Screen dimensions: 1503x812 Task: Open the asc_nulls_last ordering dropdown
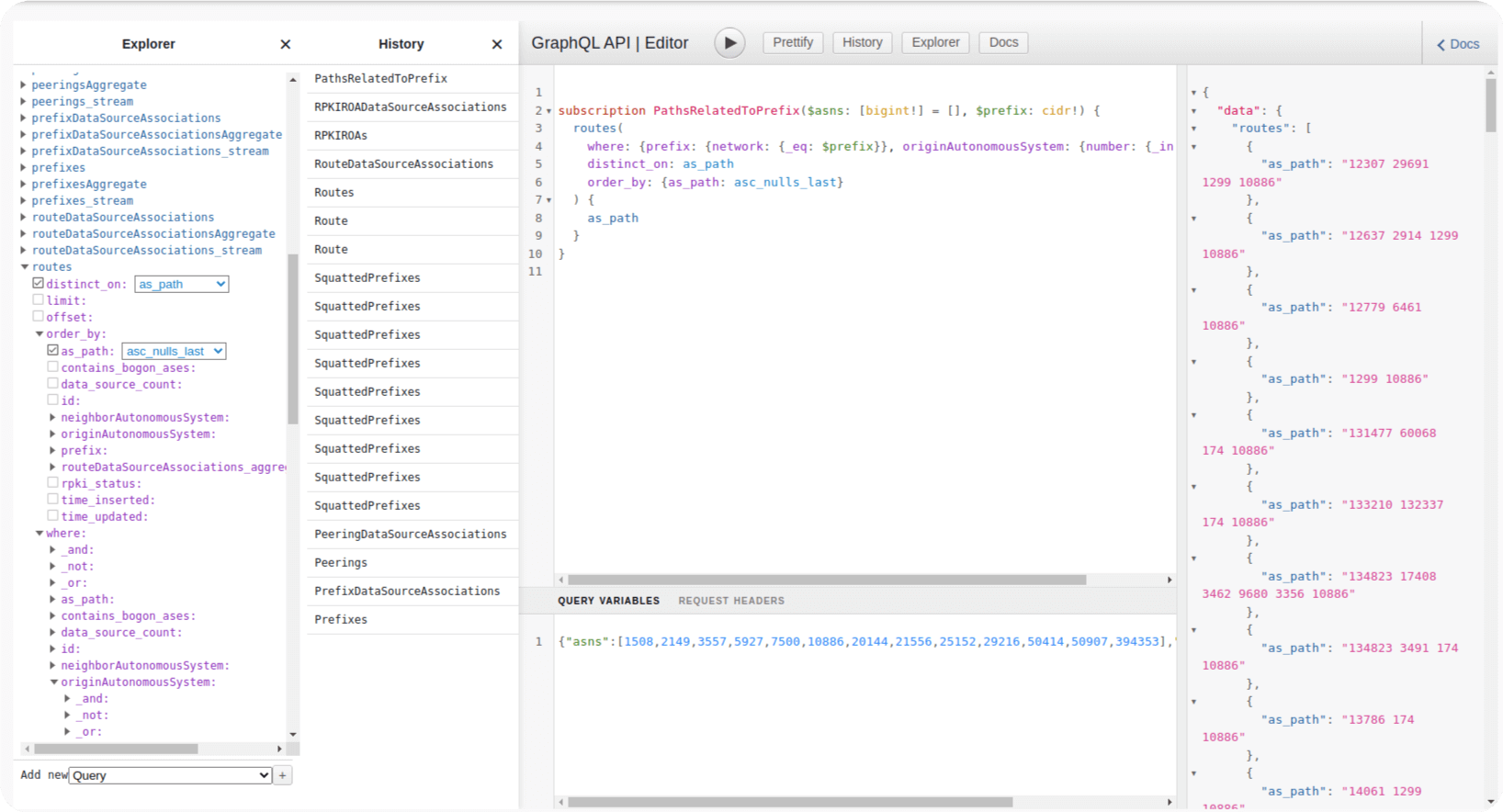click(x=174, y=351)
